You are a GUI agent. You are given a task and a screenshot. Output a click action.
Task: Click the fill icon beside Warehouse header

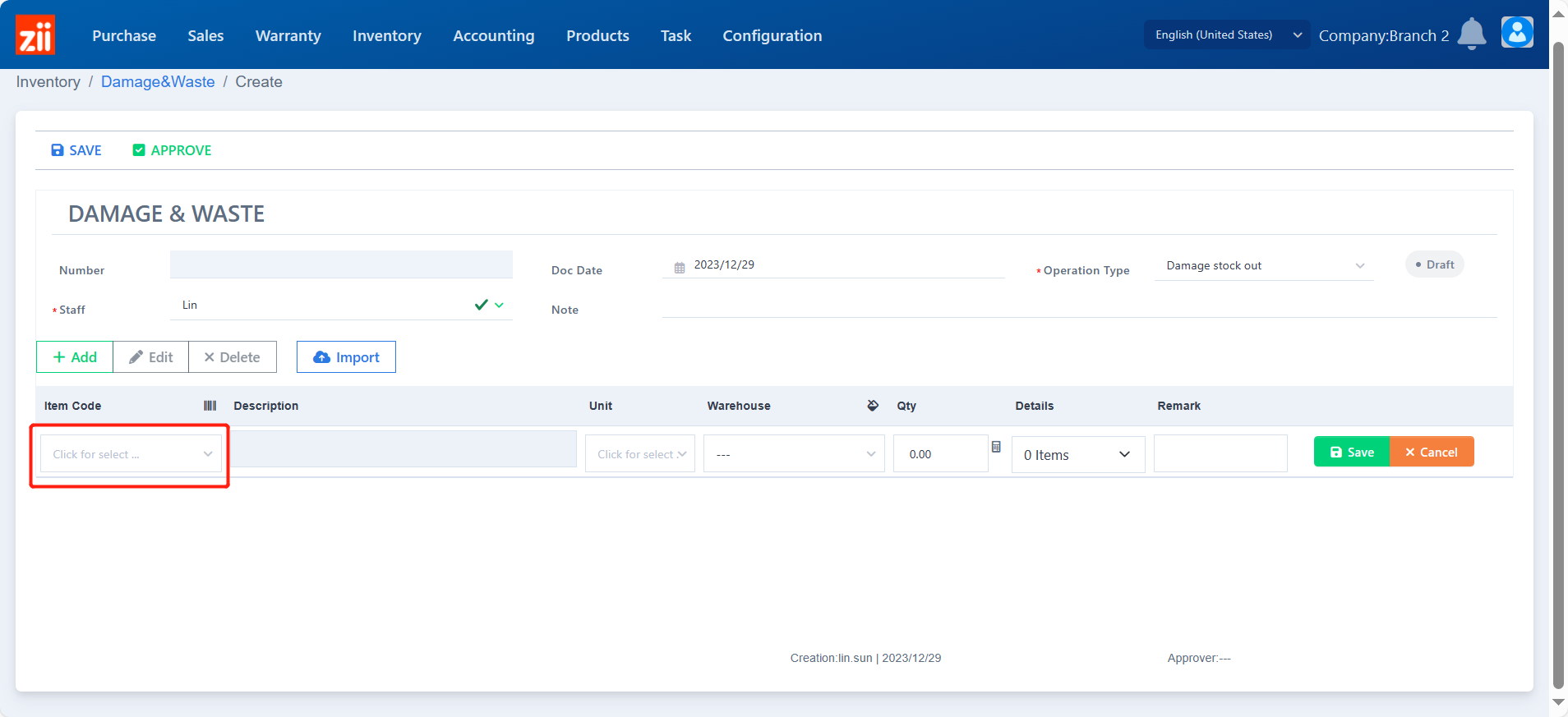pyautogui.click(x=873, y=406)
